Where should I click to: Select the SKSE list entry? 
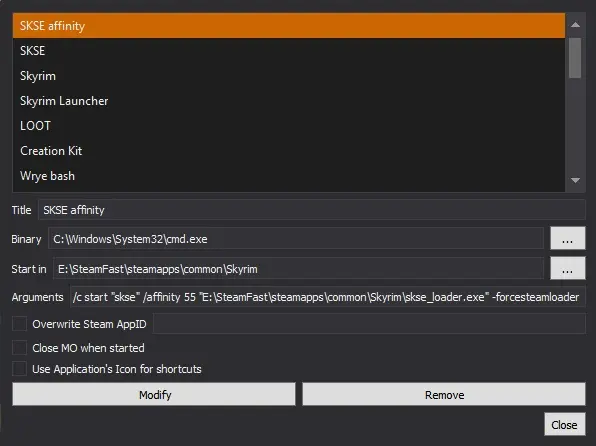point(288,51)
